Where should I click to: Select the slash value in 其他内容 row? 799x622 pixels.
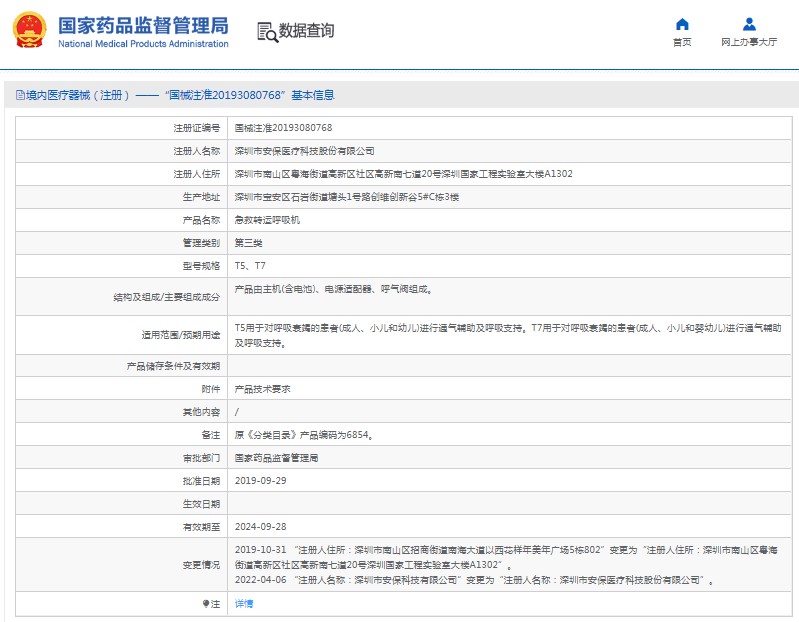click(x=236, y=412)
